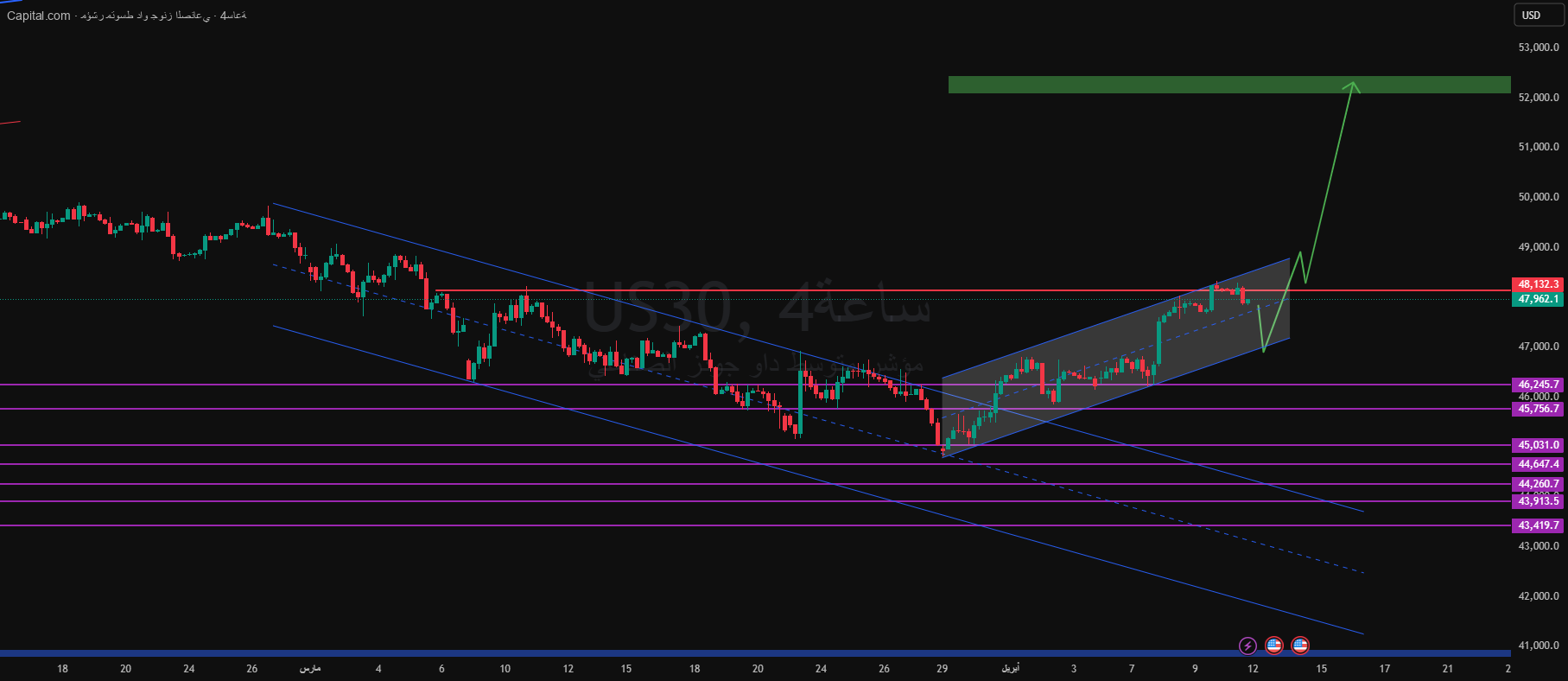The image size is (1568, 681).
Task: Click the purple 45,756.7 level label
Action: 1538,409
